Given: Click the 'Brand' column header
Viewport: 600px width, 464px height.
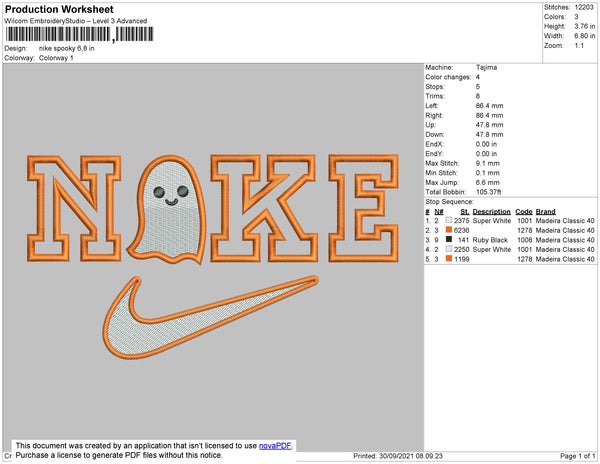Looking at the screenshot, I should 545,212.
